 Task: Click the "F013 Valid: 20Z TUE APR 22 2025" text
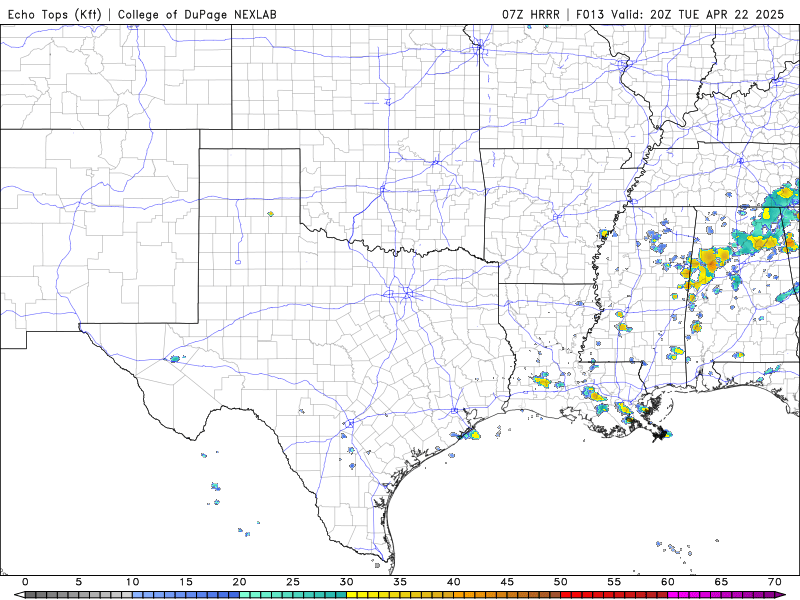[x=680, y=14]
